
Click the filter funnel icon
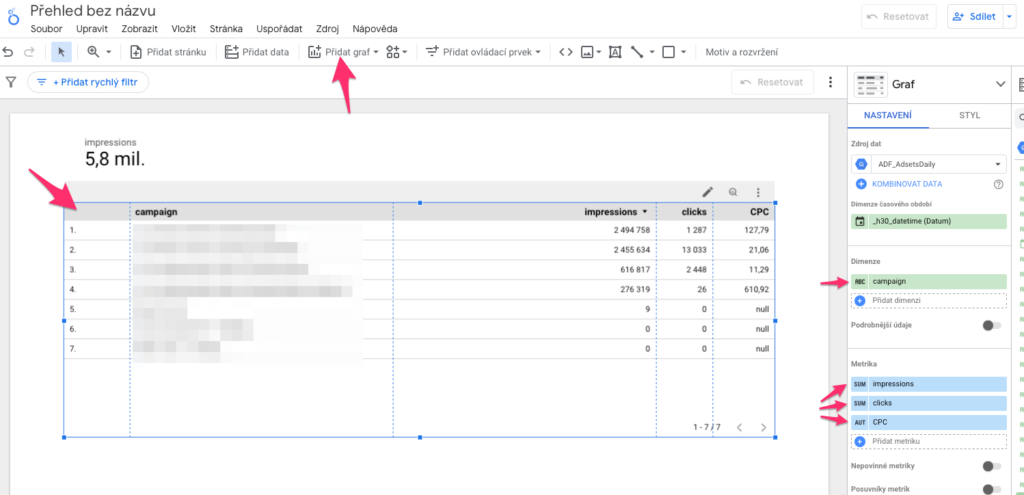click(11, 82)
